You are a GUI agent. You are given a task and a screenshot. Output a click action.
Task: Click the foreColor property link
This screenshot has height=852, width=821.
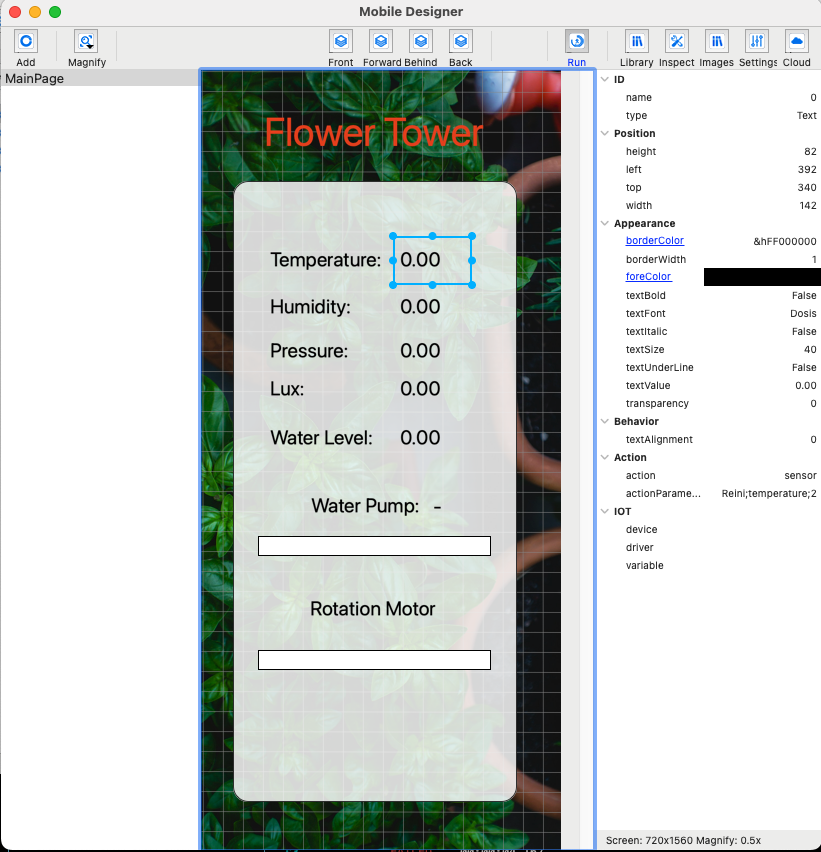point(648,277)
